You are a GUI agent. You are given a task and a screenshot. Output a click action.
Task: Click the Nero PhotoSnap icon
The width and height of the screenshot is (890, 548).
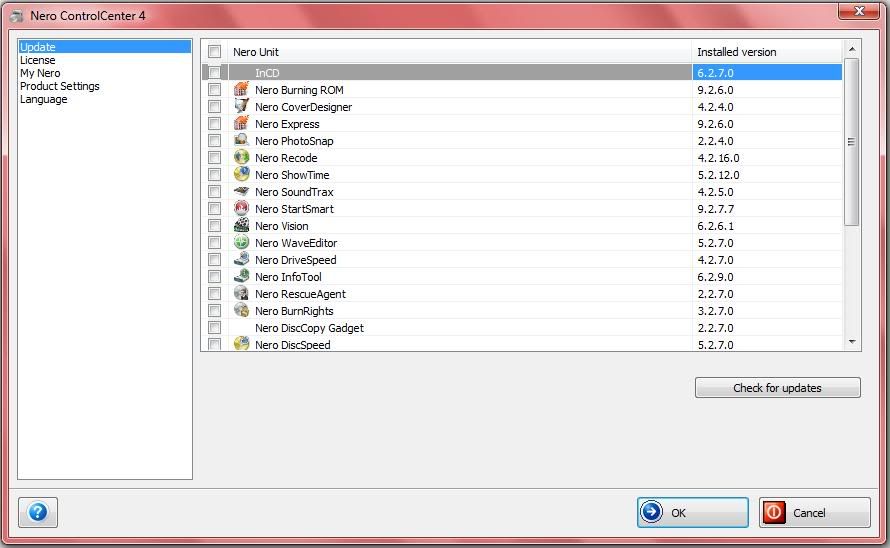pos(241,140)
